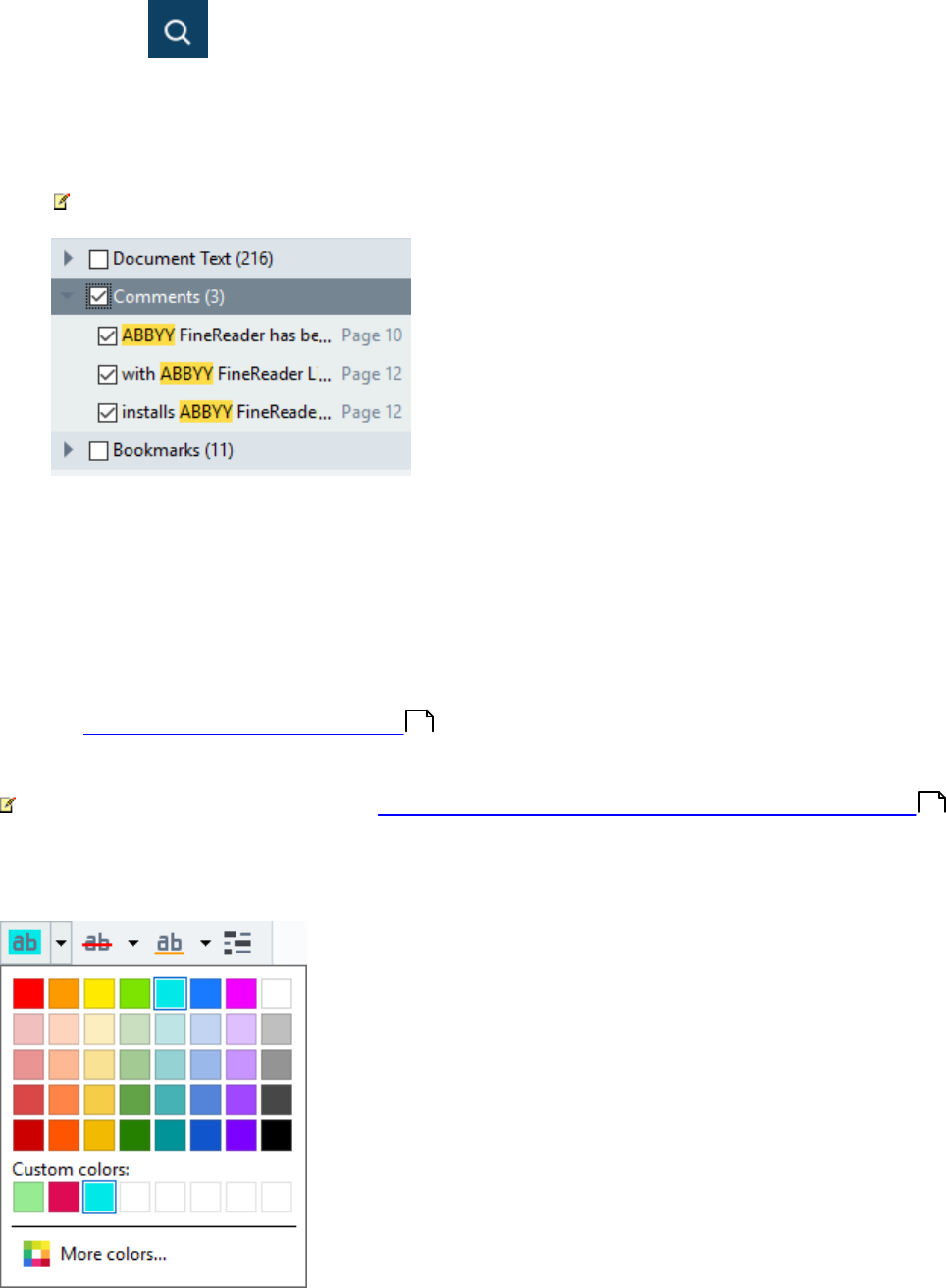Uncheck the 'installs ABBYY FineReade...' result
This screenshot has width=946, height=1288.
(x=108, y=412)
